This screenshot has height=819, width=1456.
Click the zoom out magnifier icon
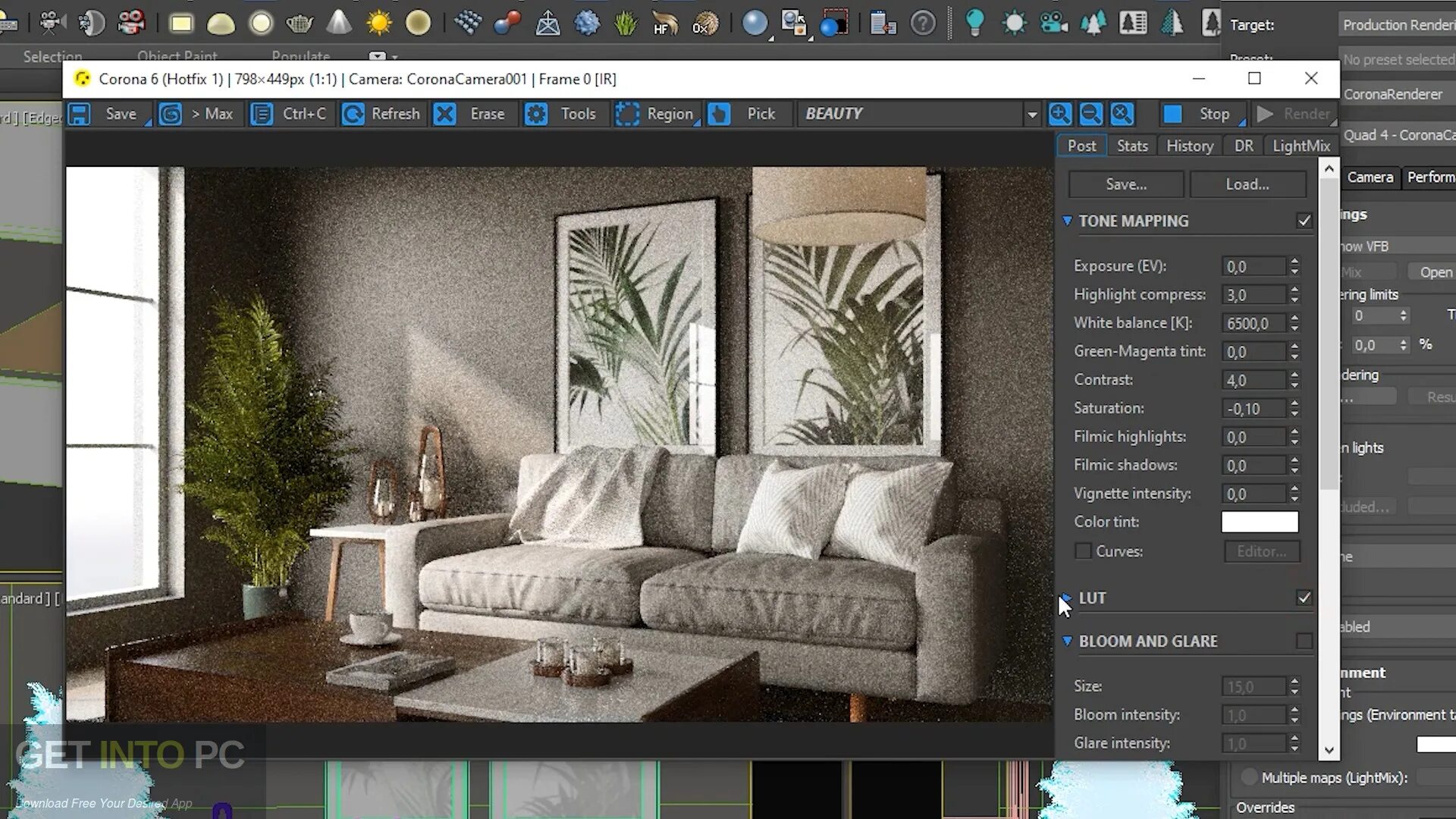coord(1090,114)
